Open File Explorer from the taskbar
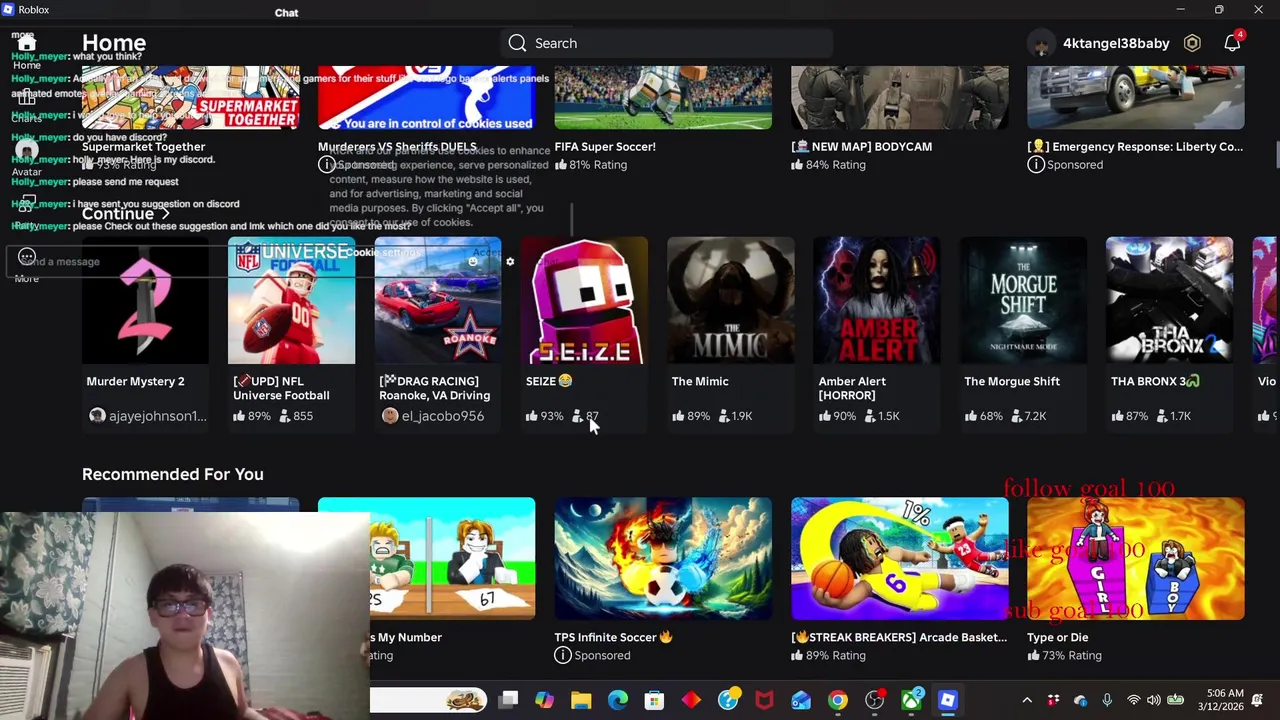Screen dimensions: 1280x720 pos(581,700)
